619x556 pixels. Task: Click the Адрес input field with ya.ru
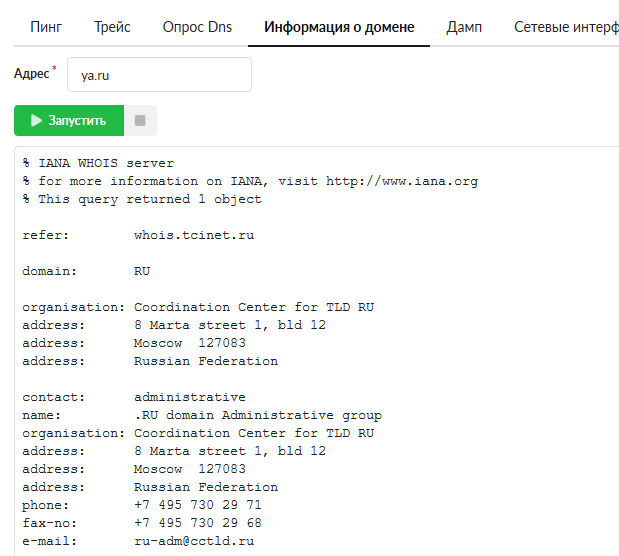pyautogui.click(x=159, y=75)
